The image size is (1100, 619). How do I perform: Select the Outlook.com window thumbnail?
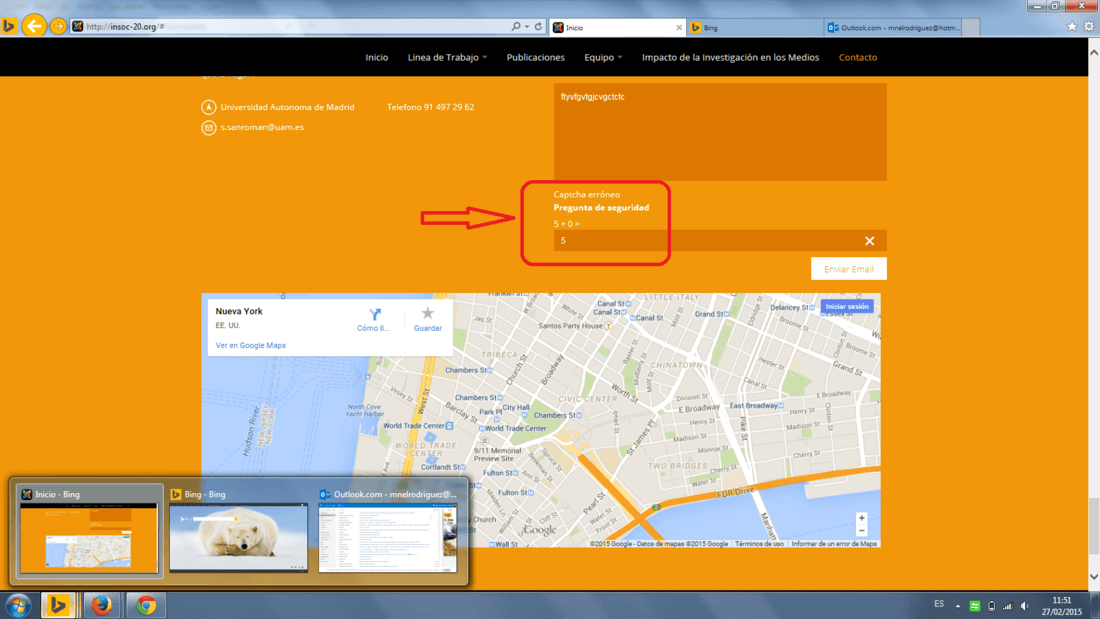pyautogui.click(x=388, y=531)
